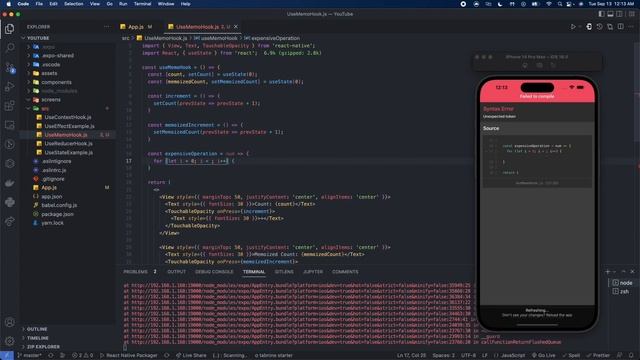Click the split editor icon

click(x=620, y=27)
